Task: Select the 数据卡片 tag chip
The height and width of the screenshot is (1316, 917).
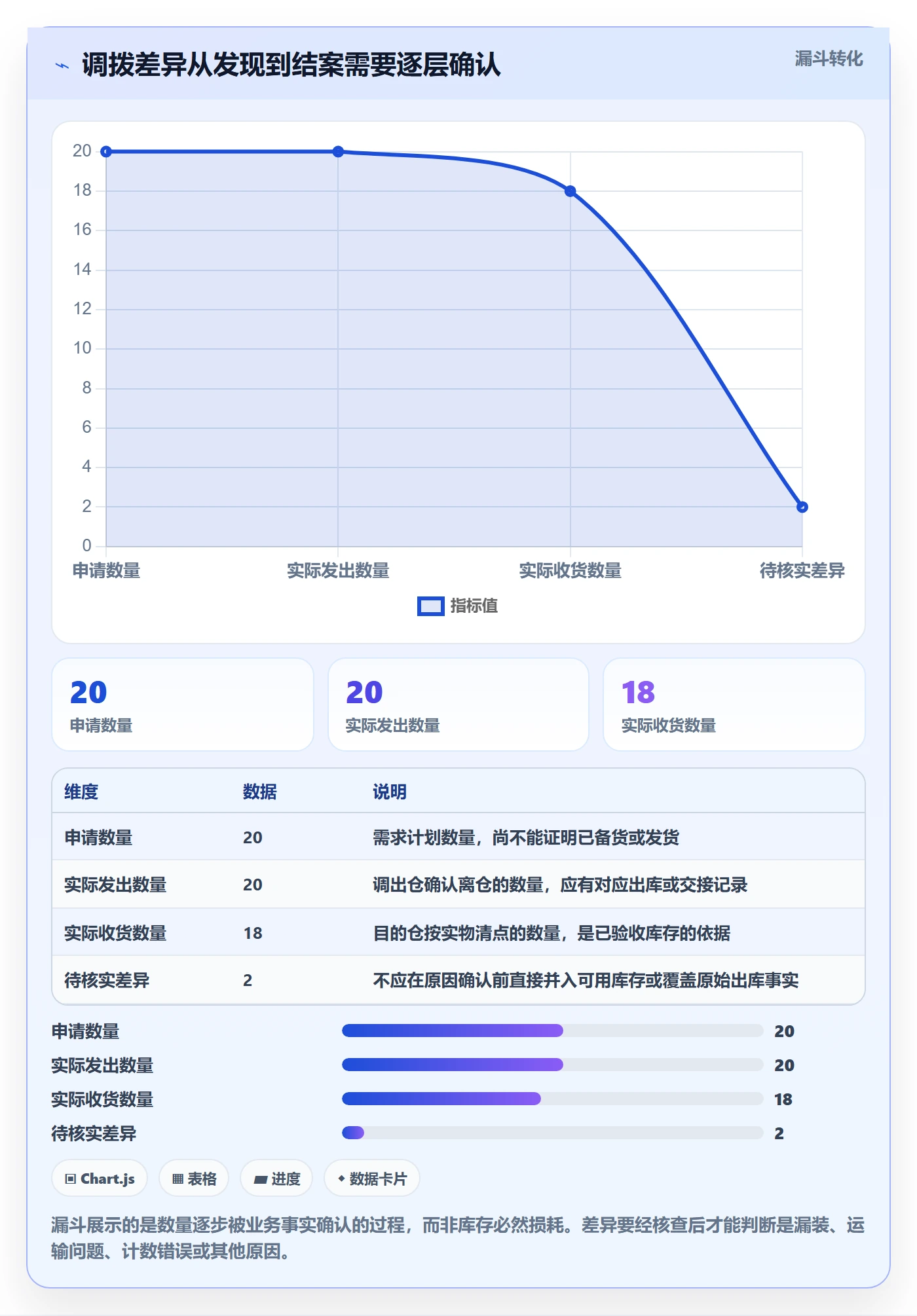Action: click(x=372, y=1179)
